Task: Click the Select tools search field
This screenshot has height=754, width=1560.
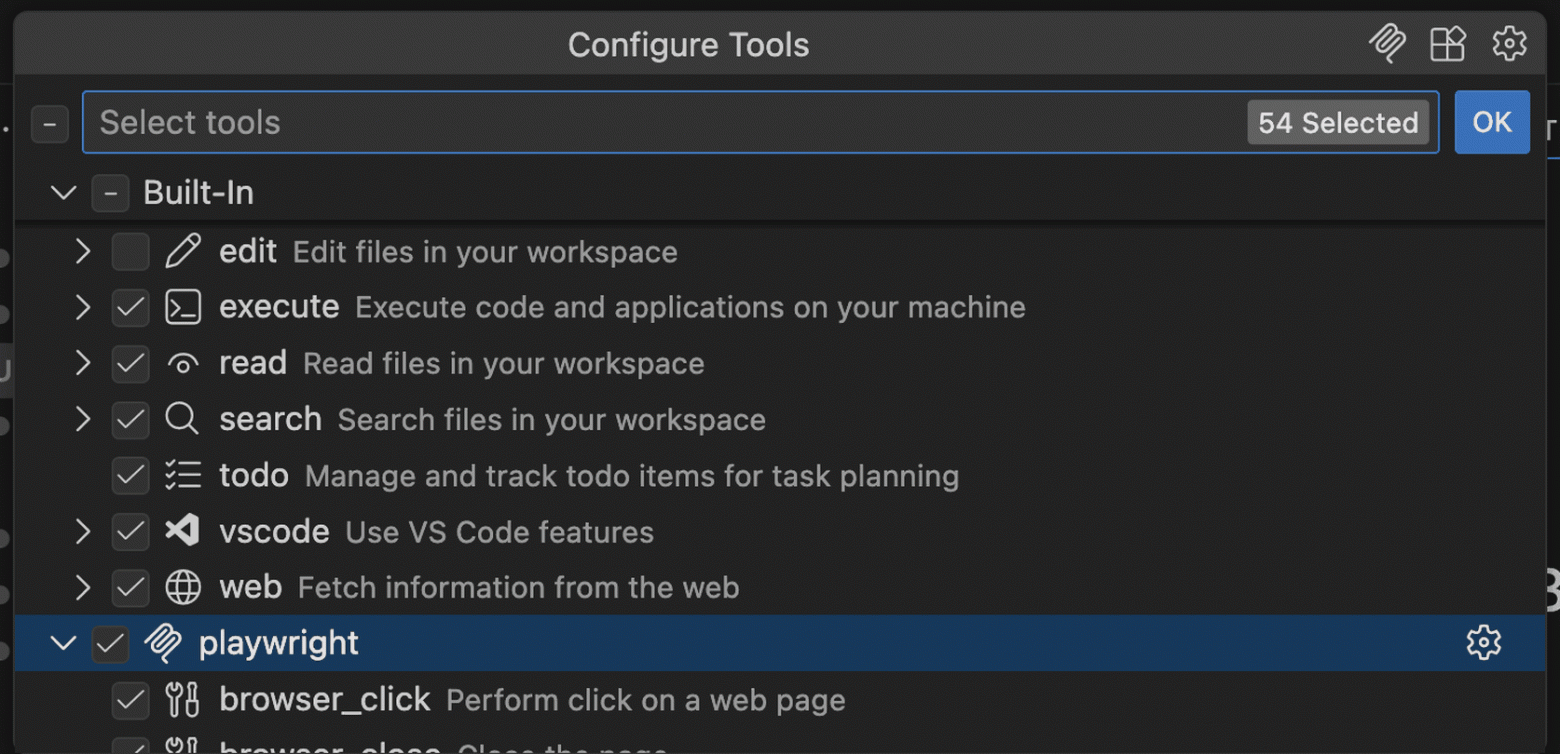Action: [x=600, y=122]
